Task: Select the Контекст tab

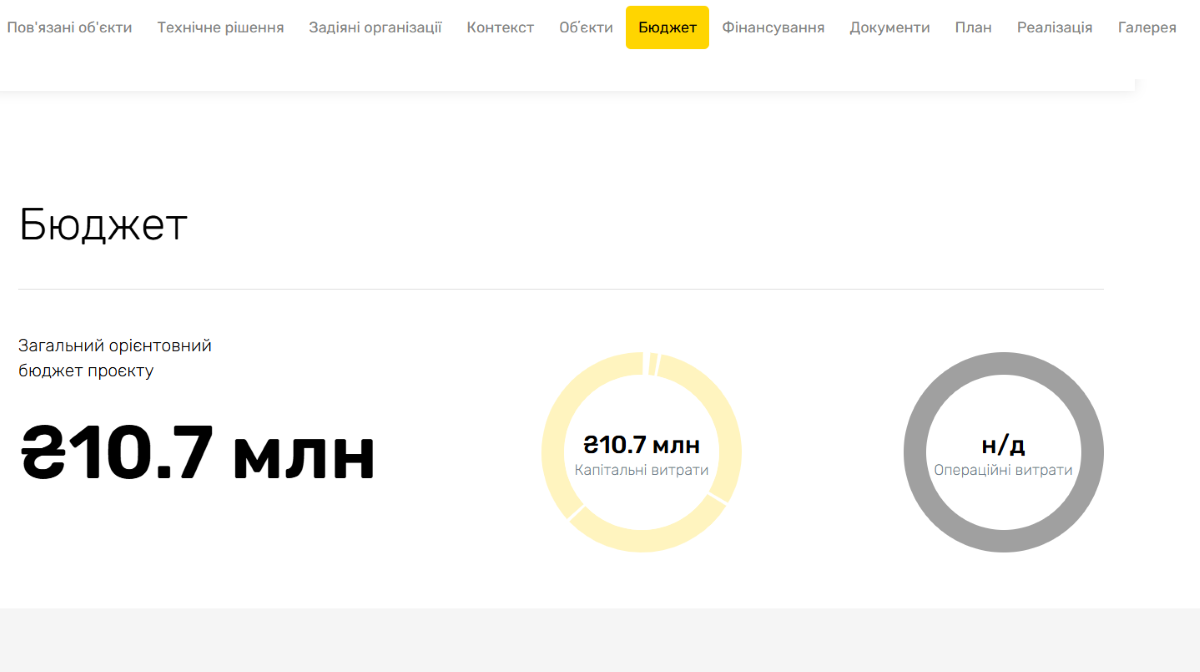Action: pyautogui.click(x=500, y=27)
